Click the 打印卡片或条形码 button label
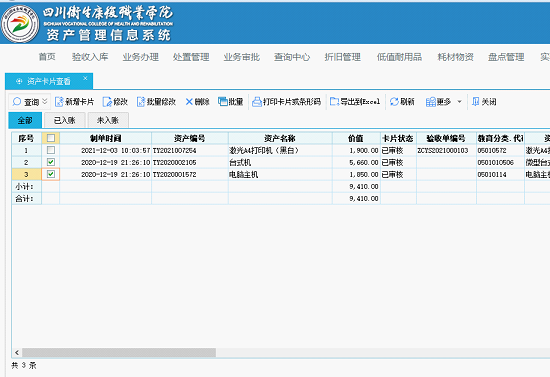Screen dimensions: 550x377 [x=292, y=102]
